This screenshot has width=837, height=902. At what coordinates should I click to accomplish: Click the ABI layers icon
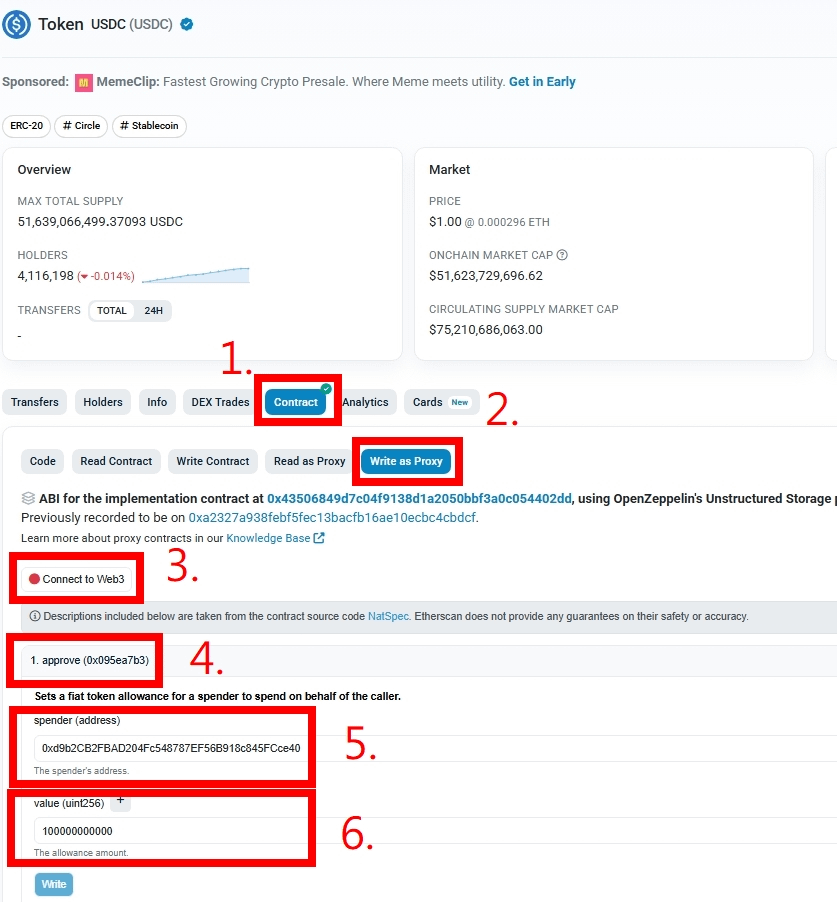click(x=28, y=498)
